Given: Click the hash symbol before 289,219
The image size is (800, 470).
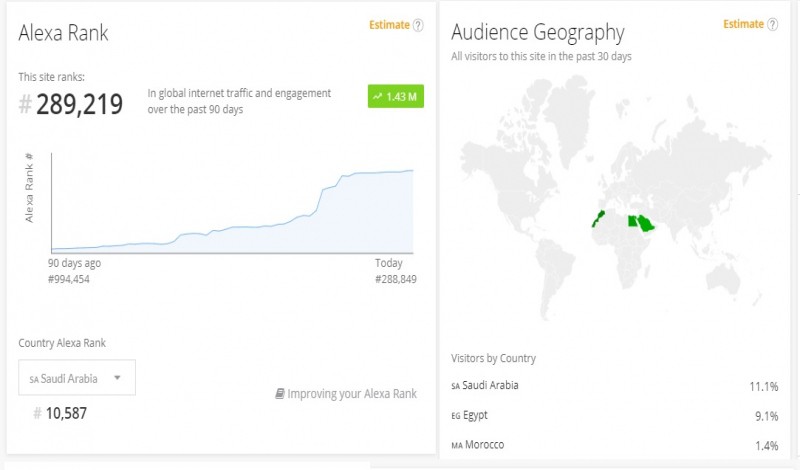Looking at the screenshot, I should click(25, 104).
